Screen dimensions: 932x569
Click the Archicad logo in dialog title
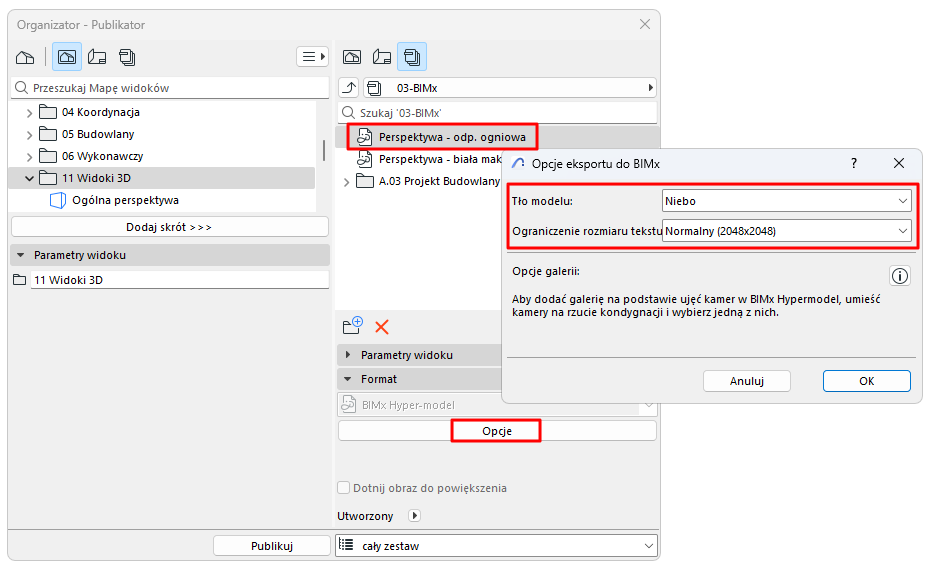(518, 164)
